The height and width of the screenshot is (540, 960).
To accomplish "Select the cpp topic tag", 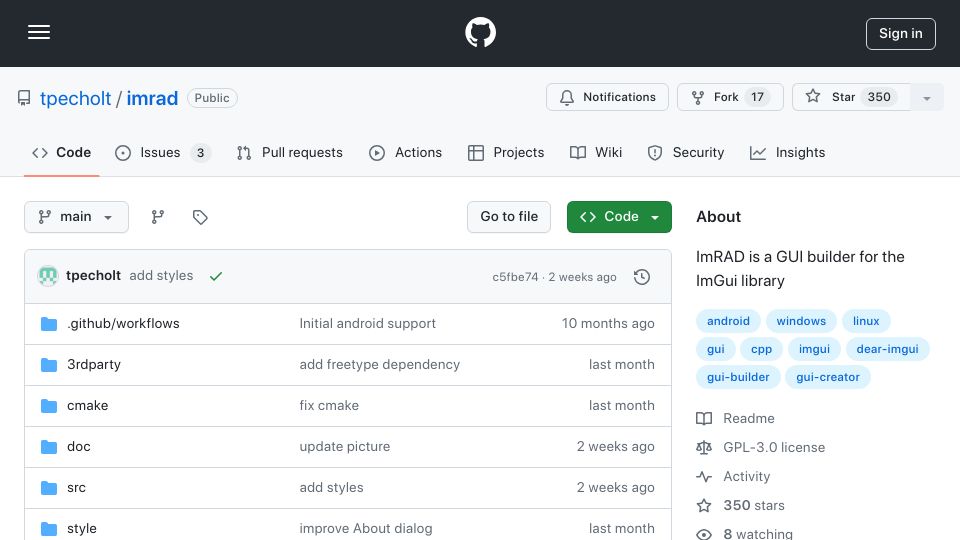I will 761,349.
